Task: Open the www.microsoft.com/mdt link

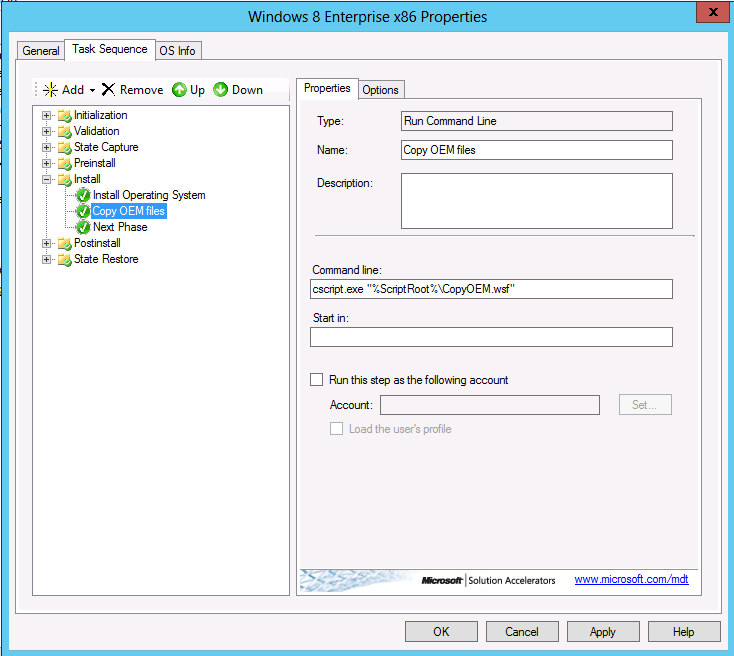Action: 631,579
